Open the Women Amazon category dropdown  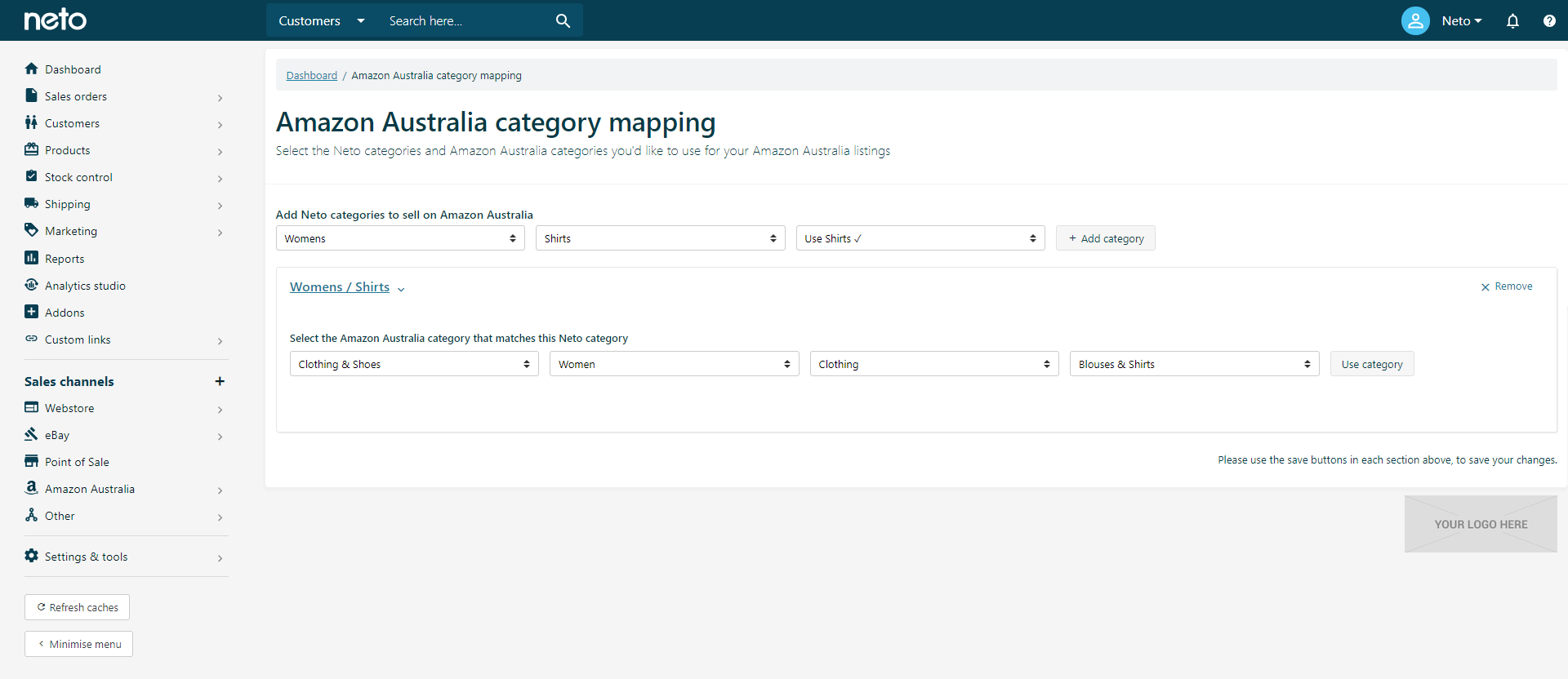point(674,364)
